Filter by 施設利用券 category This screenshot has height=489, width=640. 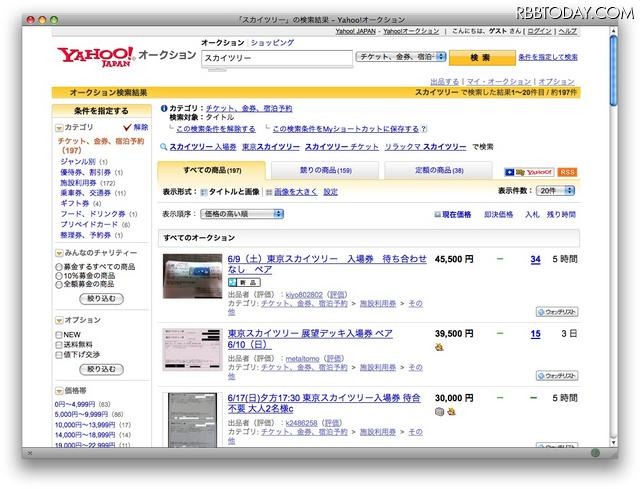78,183
